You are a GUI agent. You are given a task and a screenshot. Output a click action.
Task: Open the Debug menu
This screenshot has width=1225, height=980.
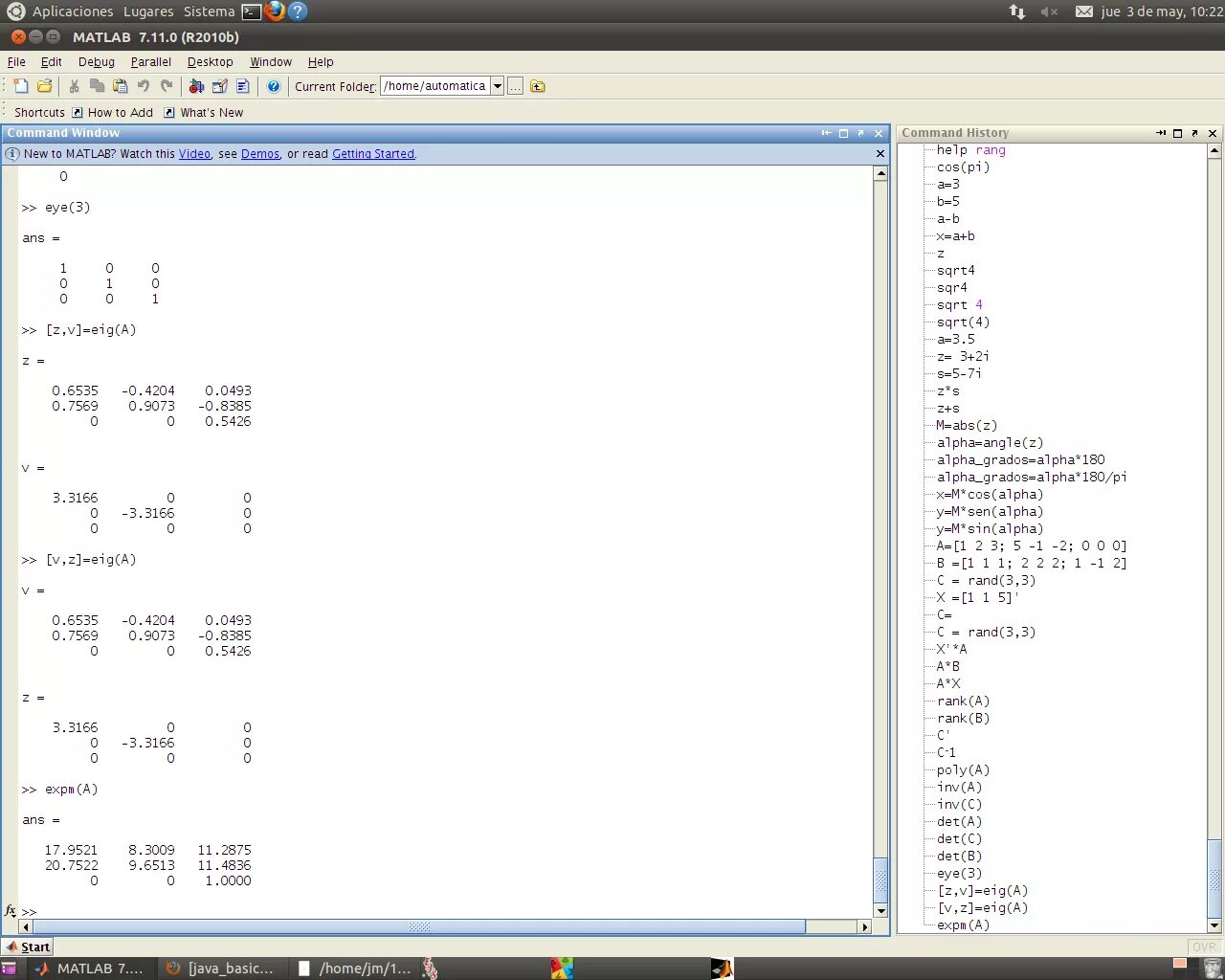pyautogui.click(x=96, y=61)
